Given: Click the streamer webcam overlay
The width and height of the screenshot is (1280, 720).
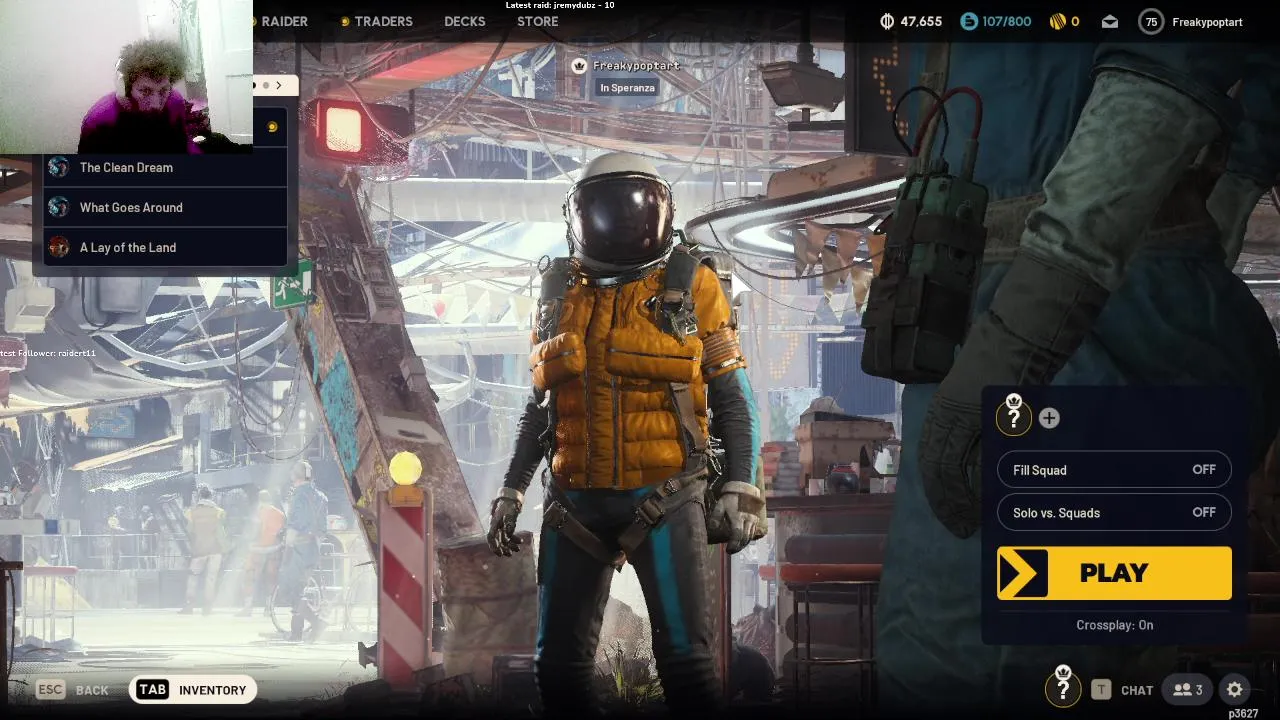Looking at the screenshot, I should tap(126, 76).
